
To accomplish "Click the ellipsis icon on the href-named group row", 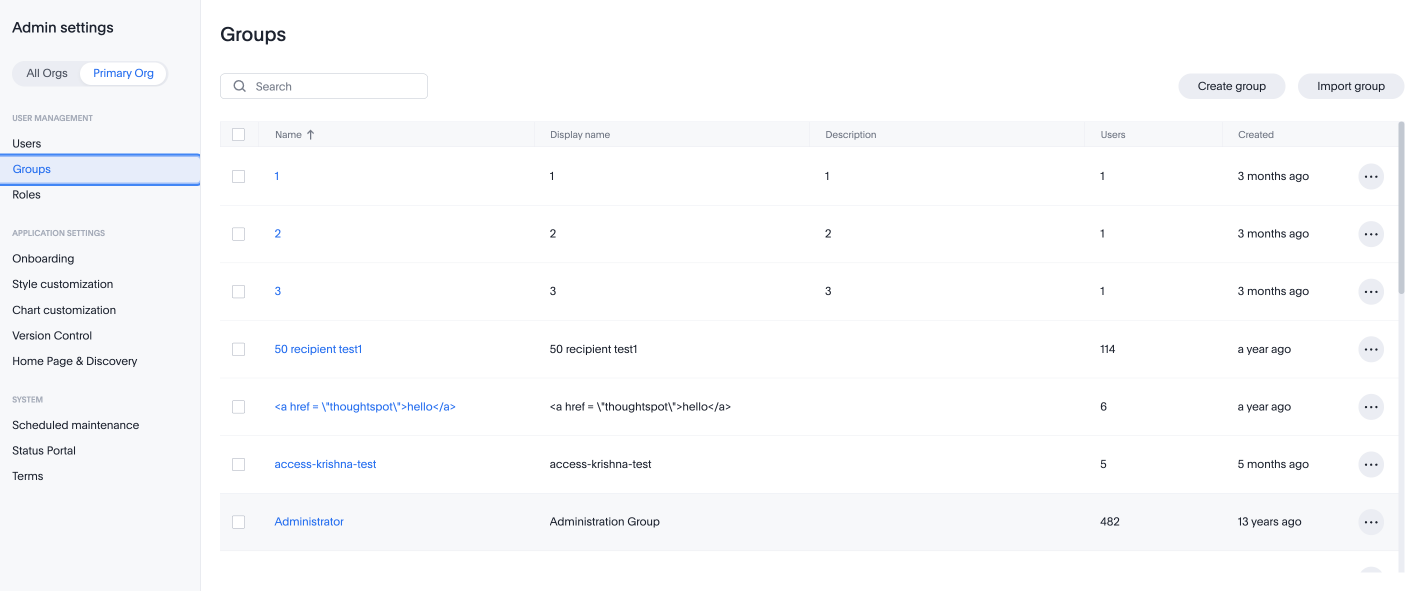I will click(x=1371, y=406).
